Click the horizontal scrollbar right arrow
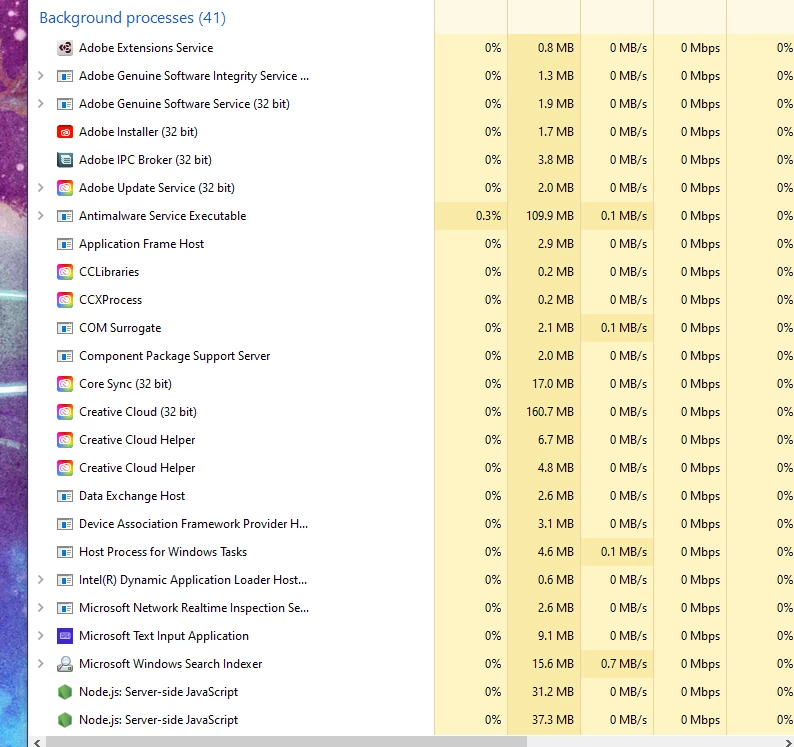The width and height of the screenshot is (794, 747). (x=788, y=742)
